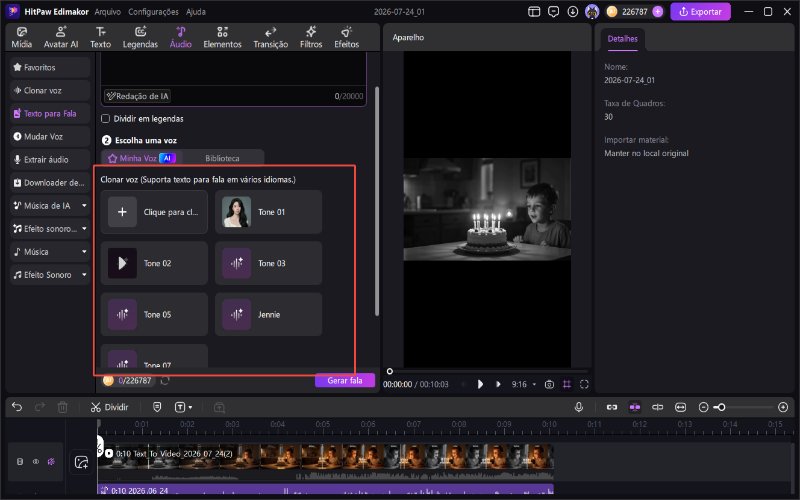Image resolution: width=800 pixels, height=500 pixels.
Task: Open the Filtros toolbar panel
Action: coord(311,38)
